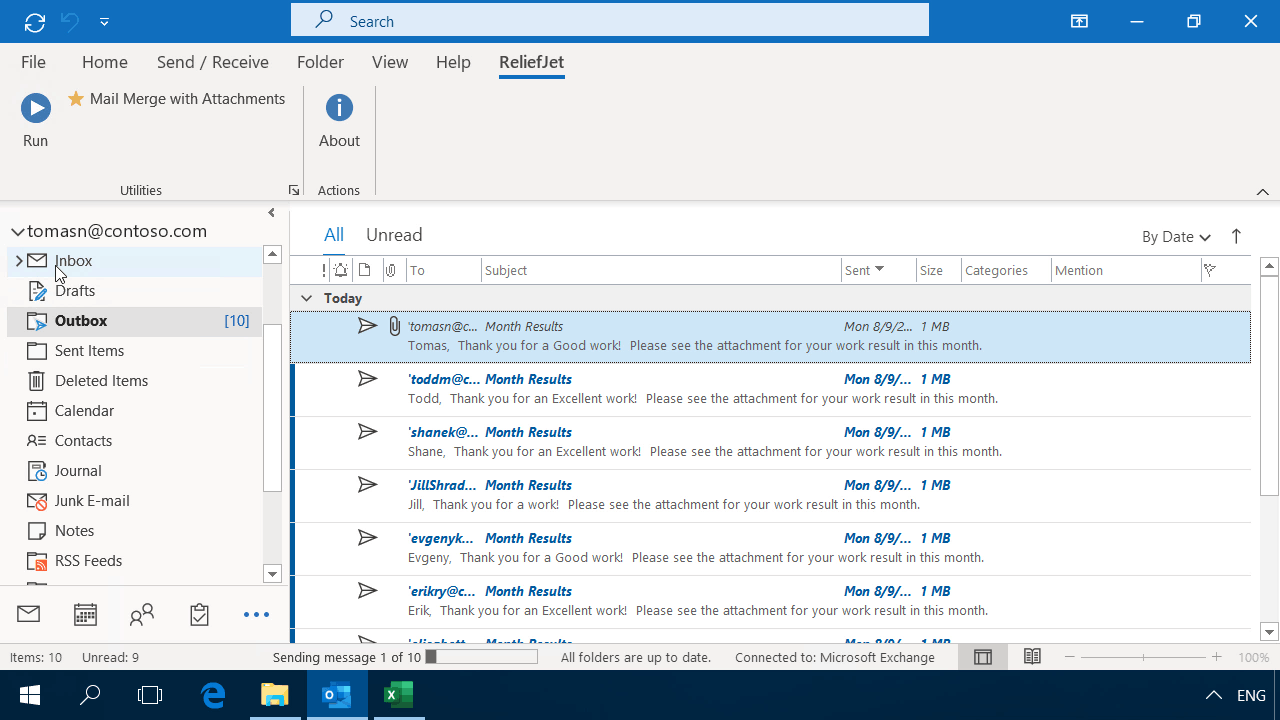This screenshot has width=1280, height=720.
Task: Select the Mail icon in navigation bar
Action: [x=28, y=614]
